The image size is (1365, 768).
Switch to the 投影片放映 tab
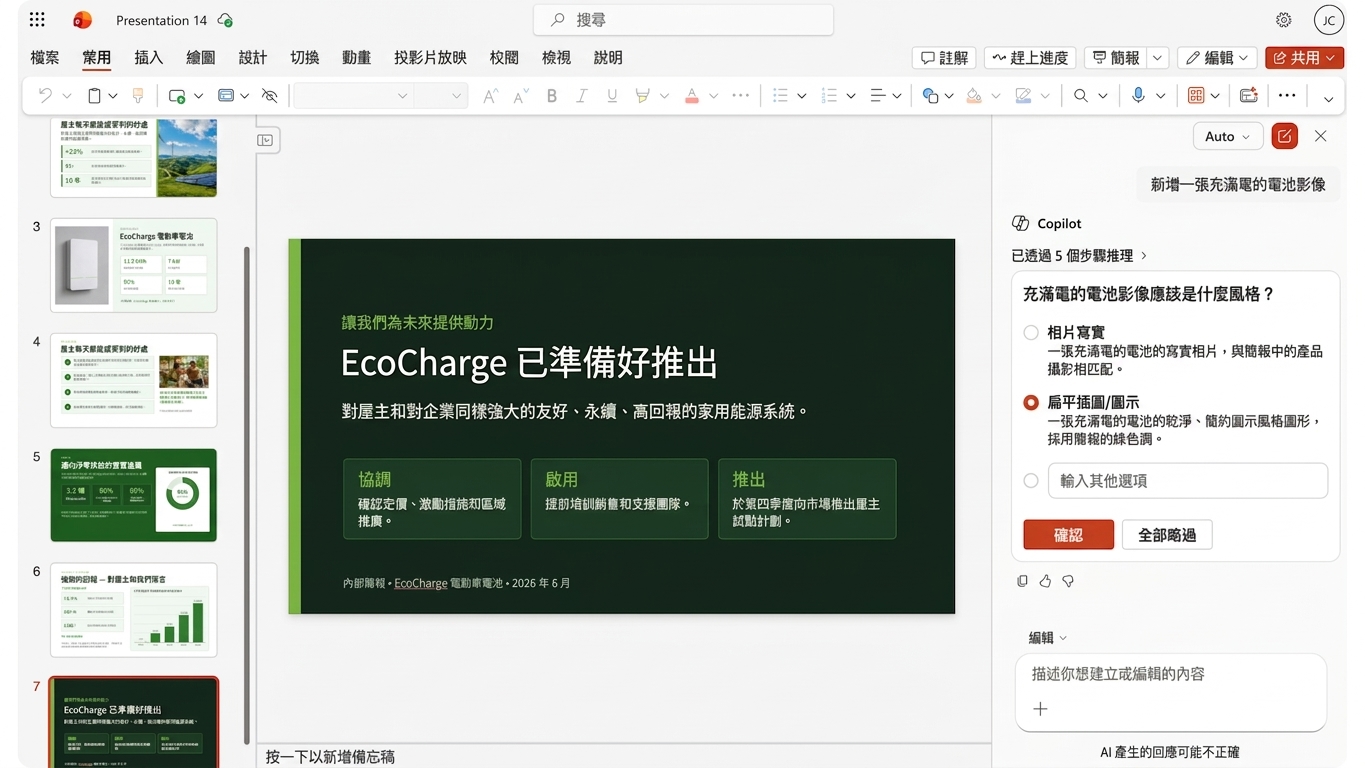tap(430, 58)
